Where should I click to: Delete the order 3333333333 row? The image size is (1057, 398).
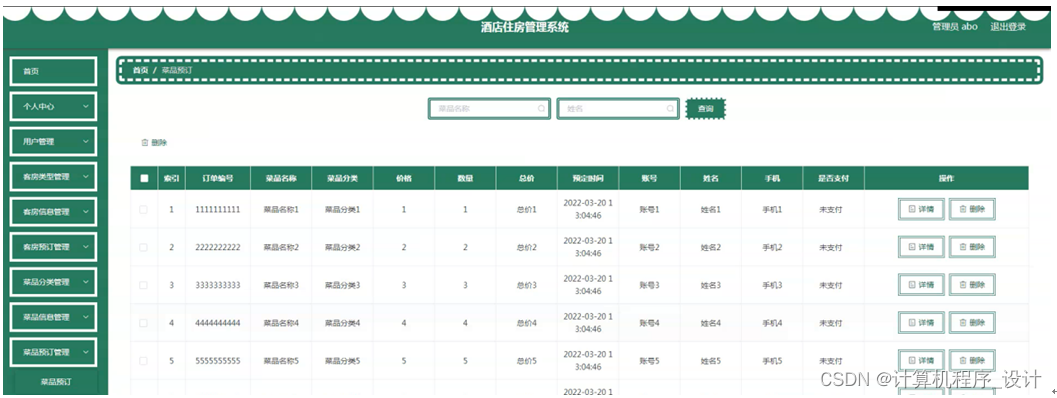click(972, 285)
